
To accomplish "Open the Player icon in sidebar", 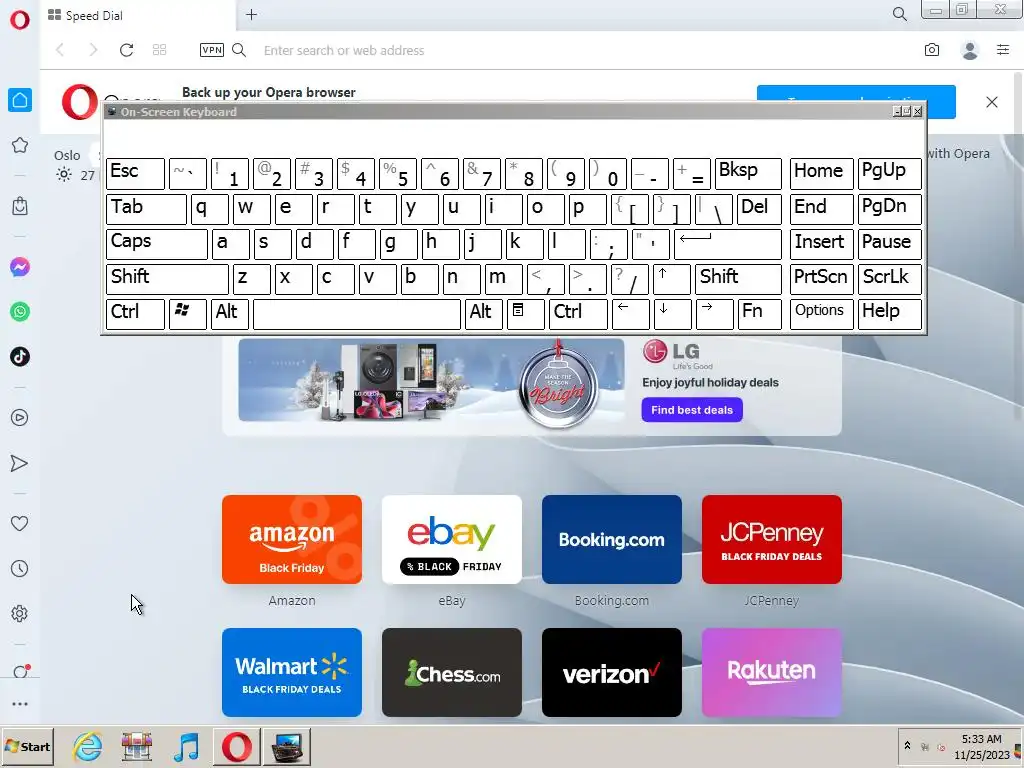I will point(20,417).
